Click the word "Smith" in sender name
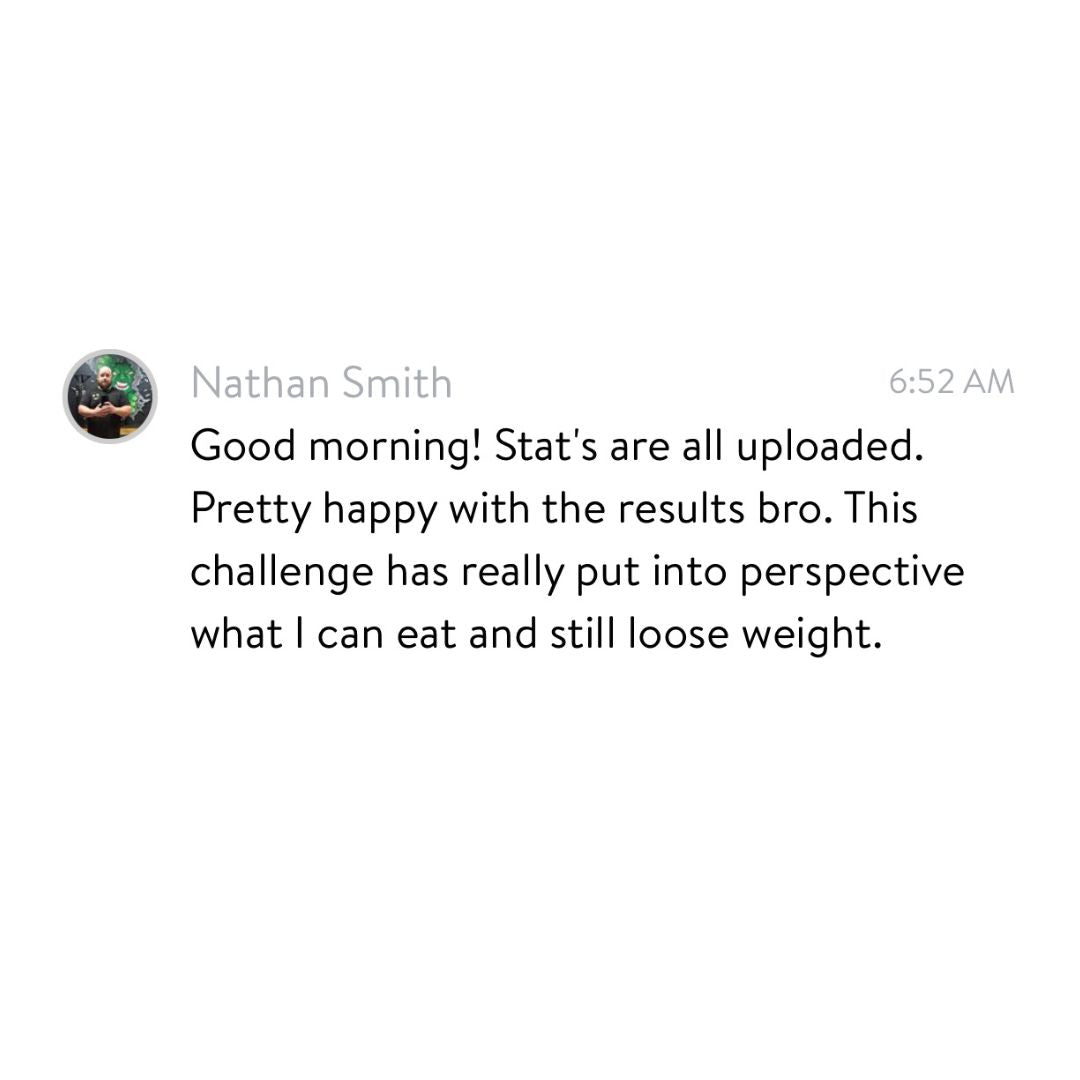The width and height of the screenshot is (1080, 1080). (x=397, y=383)
